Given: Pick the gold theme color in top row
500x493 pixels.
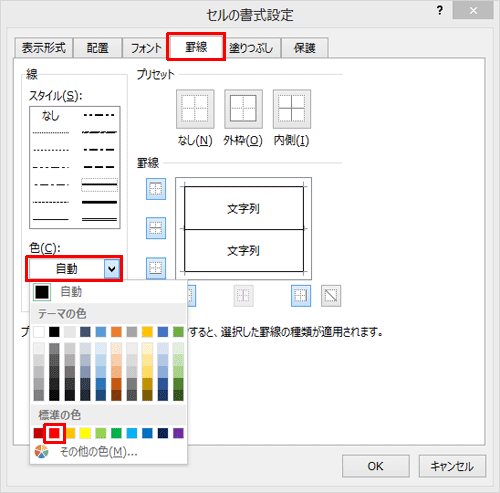Looking at the screenshot, I should (147, 332).
